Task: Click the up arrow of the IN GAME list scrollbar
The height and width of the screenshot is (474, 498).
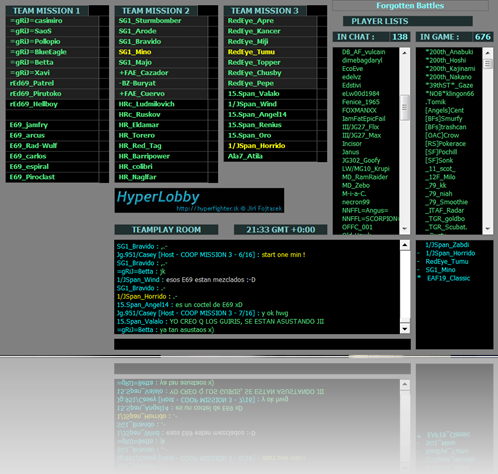Action: [488, 53]
